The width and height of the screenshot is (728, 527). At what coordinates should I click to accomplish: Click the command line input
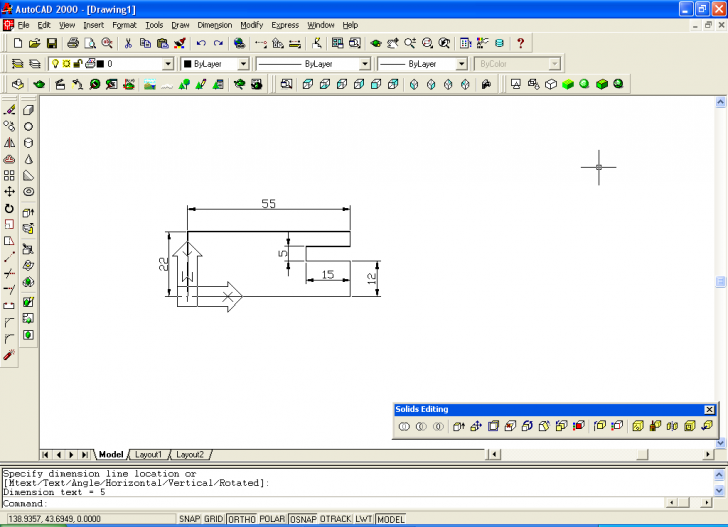point(333,503)
